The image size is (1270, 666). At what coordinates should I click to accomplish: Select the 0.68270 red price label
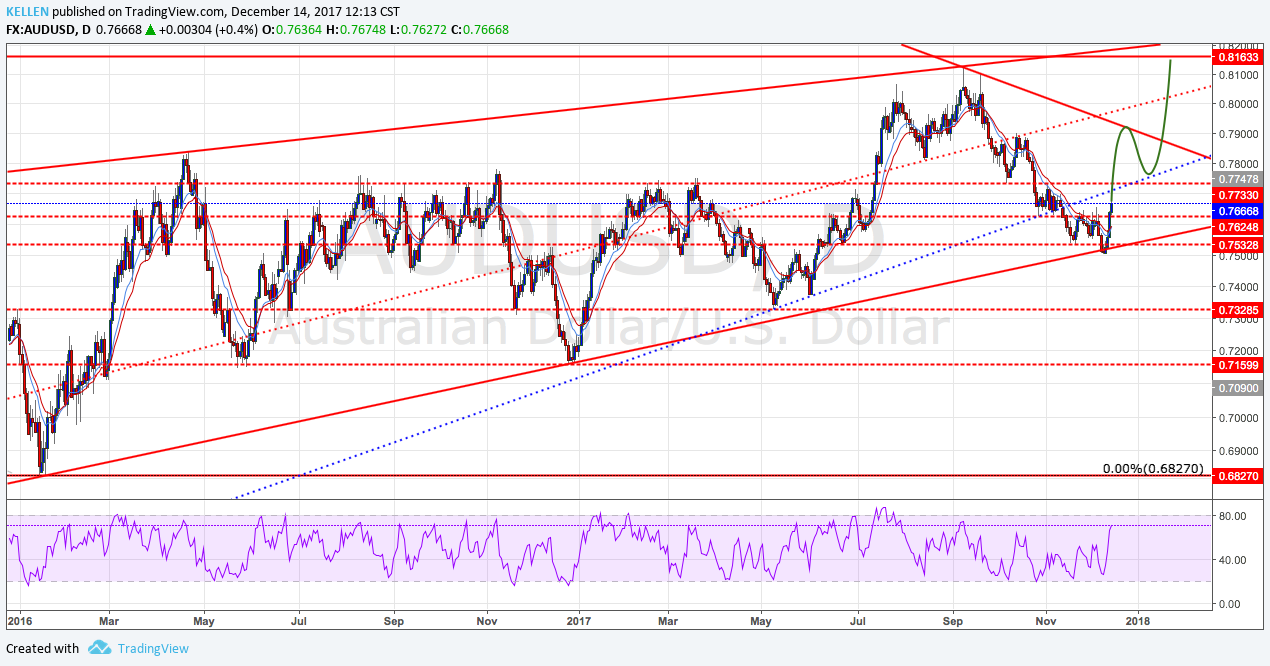click(1239, 476)
